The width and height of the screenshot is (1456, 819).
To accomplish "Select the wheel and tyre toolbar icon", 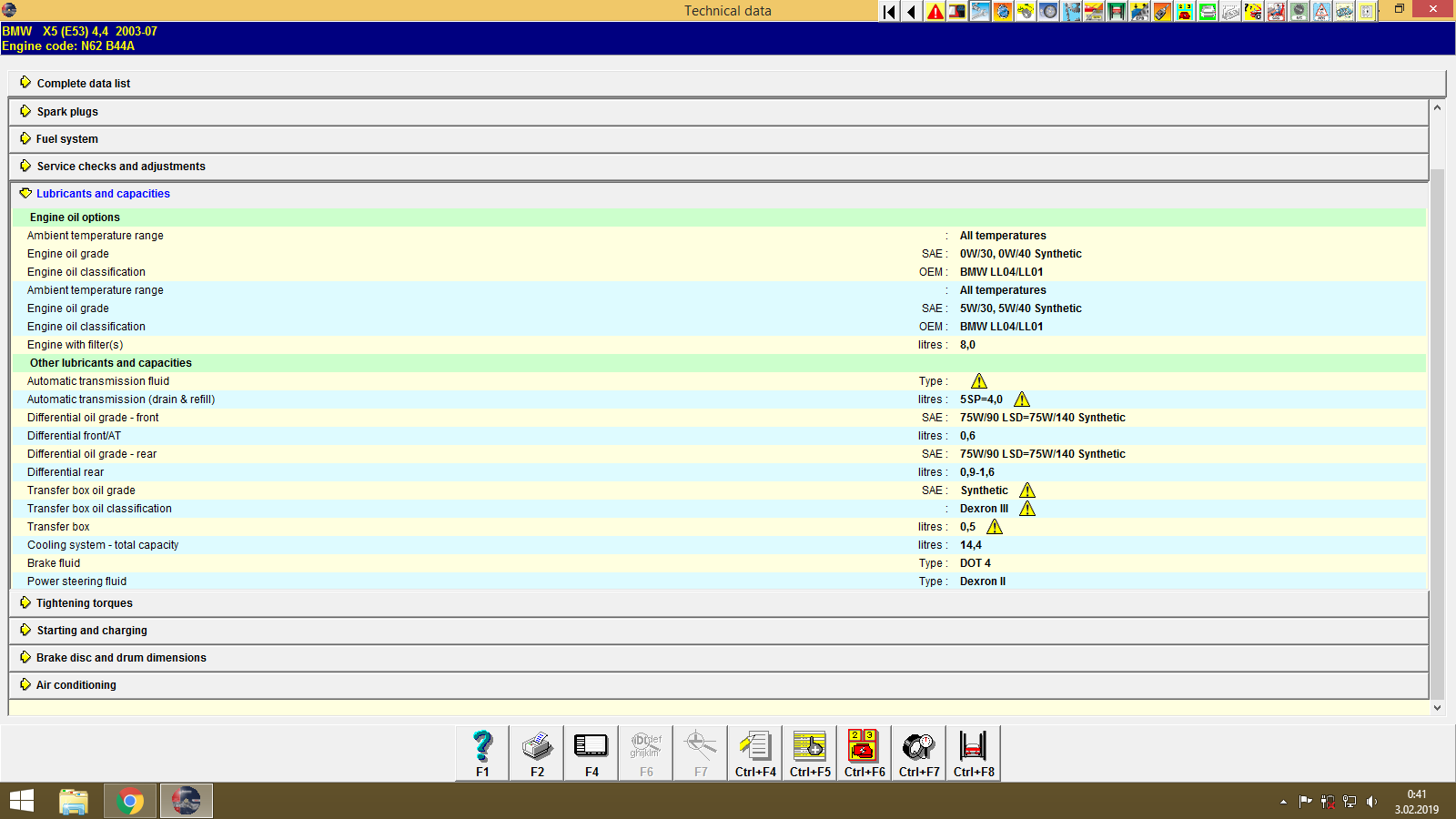I will coord(1047,11).
